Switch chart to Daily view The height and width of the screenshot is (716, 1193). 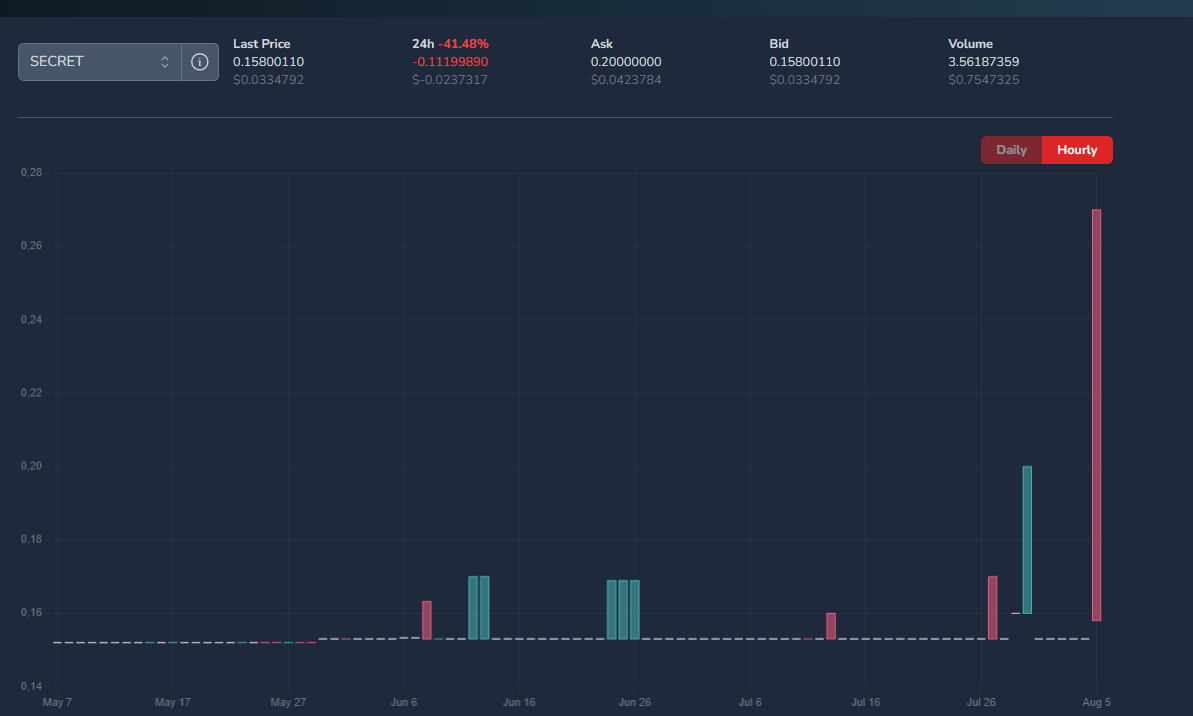pyautogui.click(x=1011, y=150)
